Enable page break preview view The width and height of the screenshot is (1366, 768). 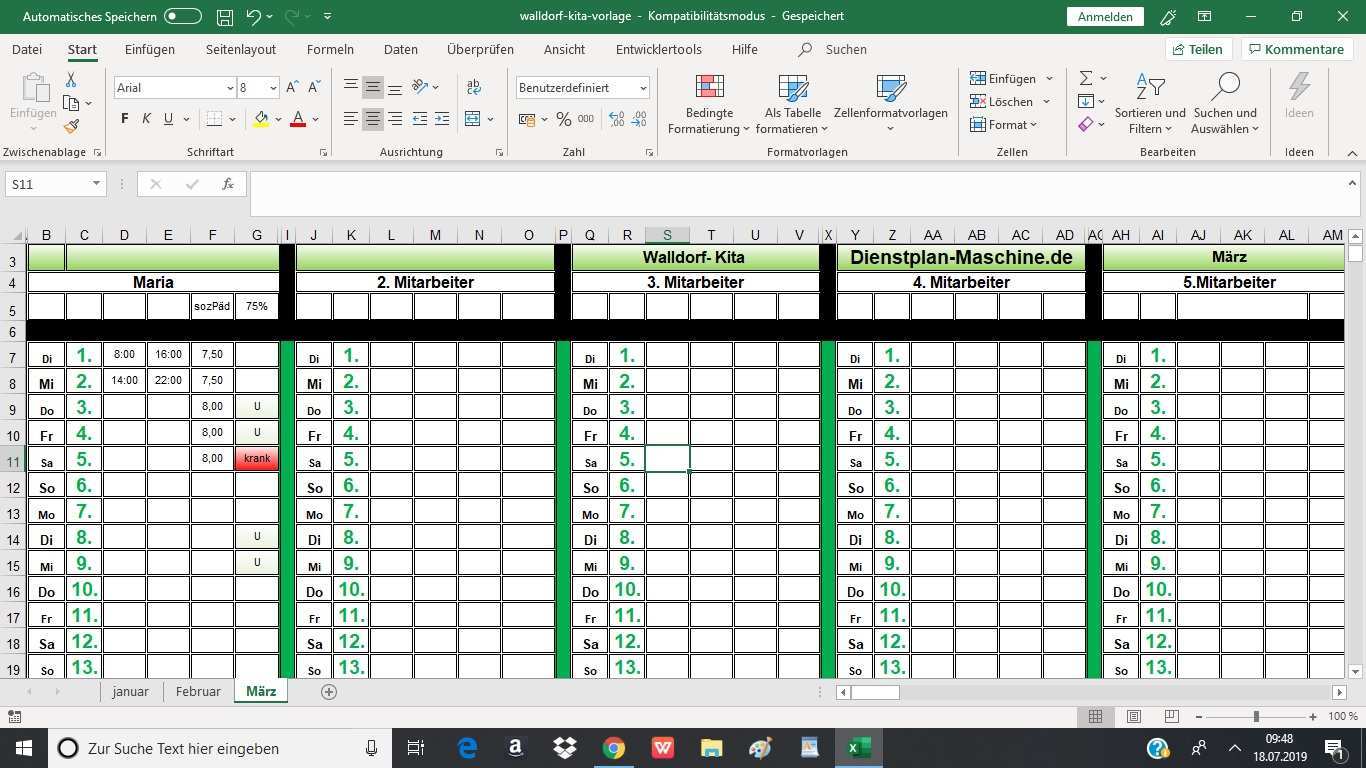coord(1171,716)
